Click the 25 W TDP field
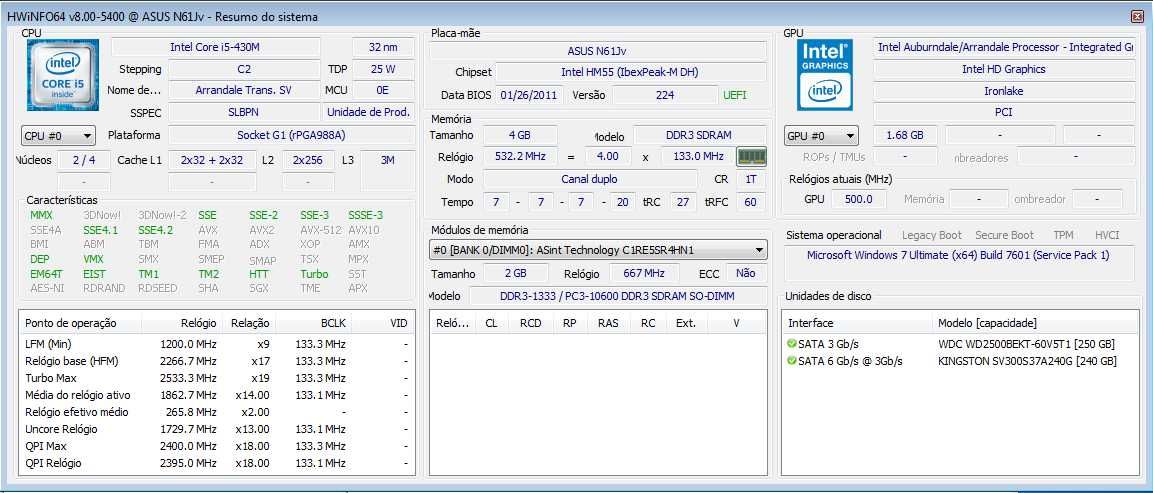Image resolution: width=1153 pixels, height=493 pixels. (x=383, y=69)
